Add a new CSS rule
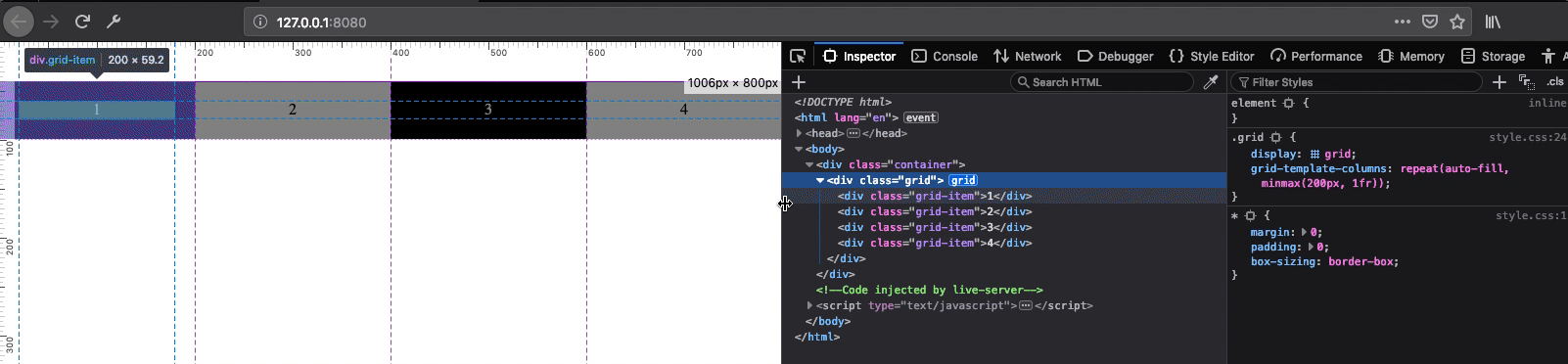The image size is (1568, 364). [x=1499, y=82]
